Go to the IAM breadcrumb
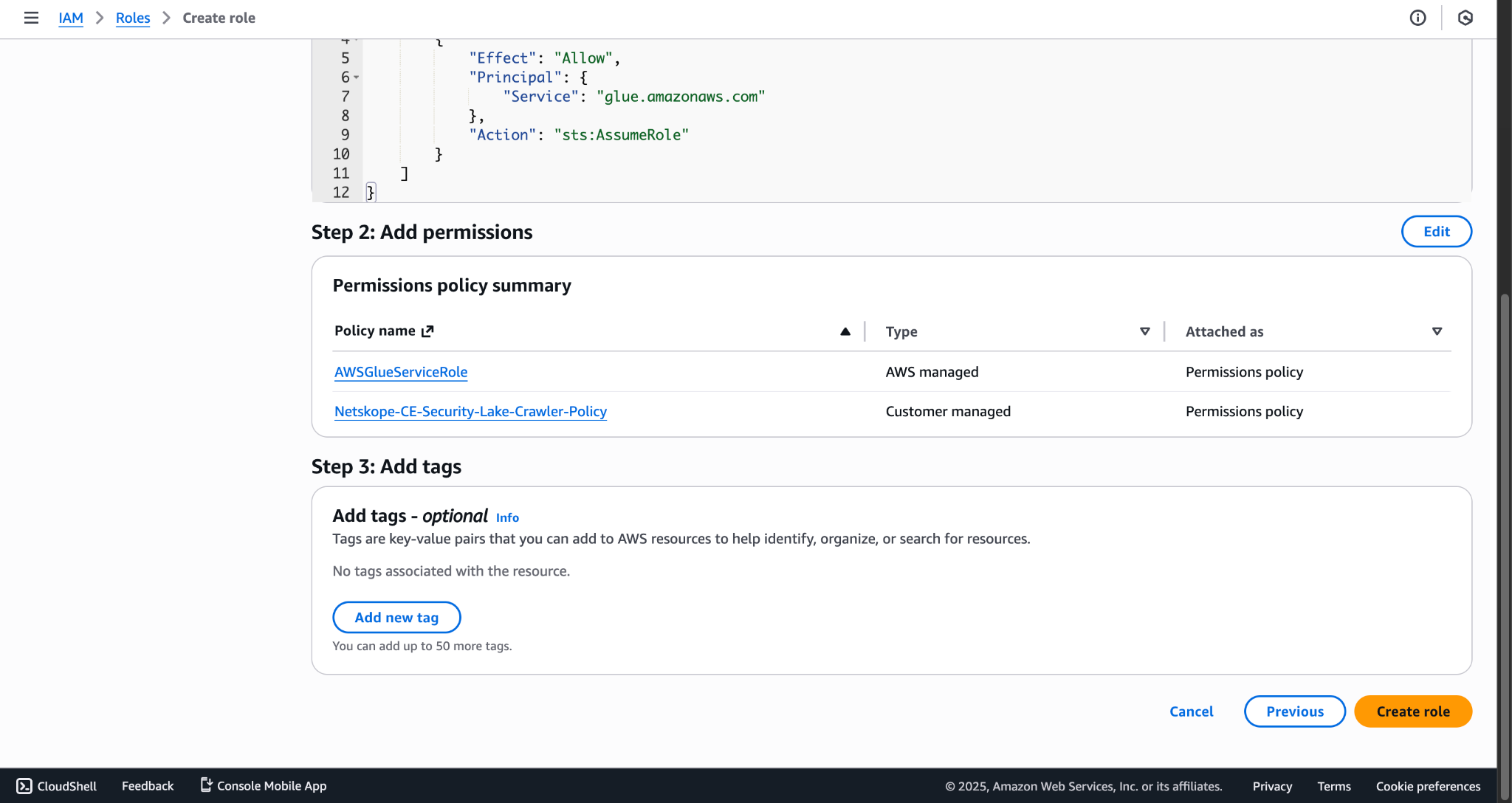The image size is (1512, 803). click(71, 18)
